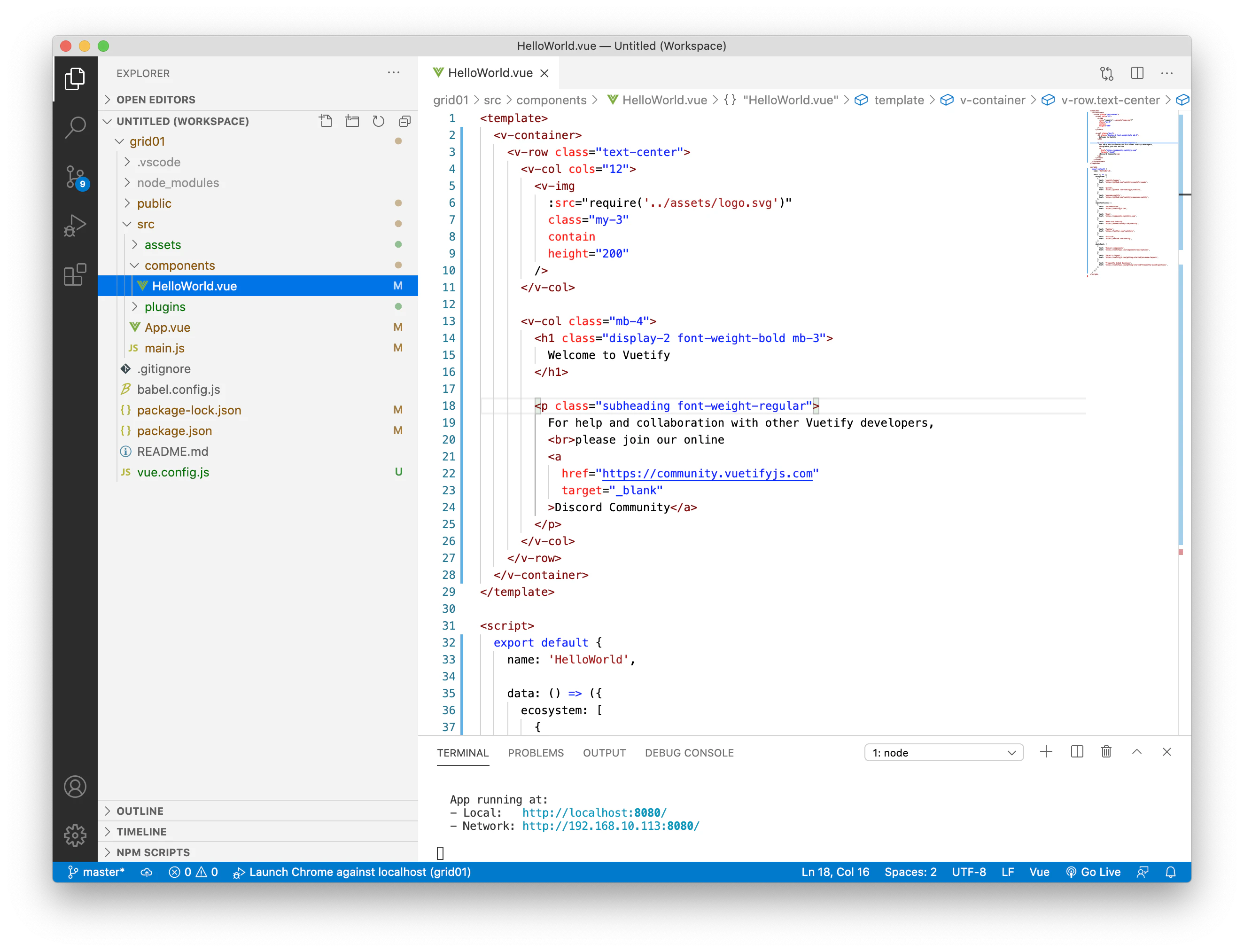The height and width of the screenshot is (952, 1244).
Task: Create a new file in the explorer
Action: click(x=326, y=121)
